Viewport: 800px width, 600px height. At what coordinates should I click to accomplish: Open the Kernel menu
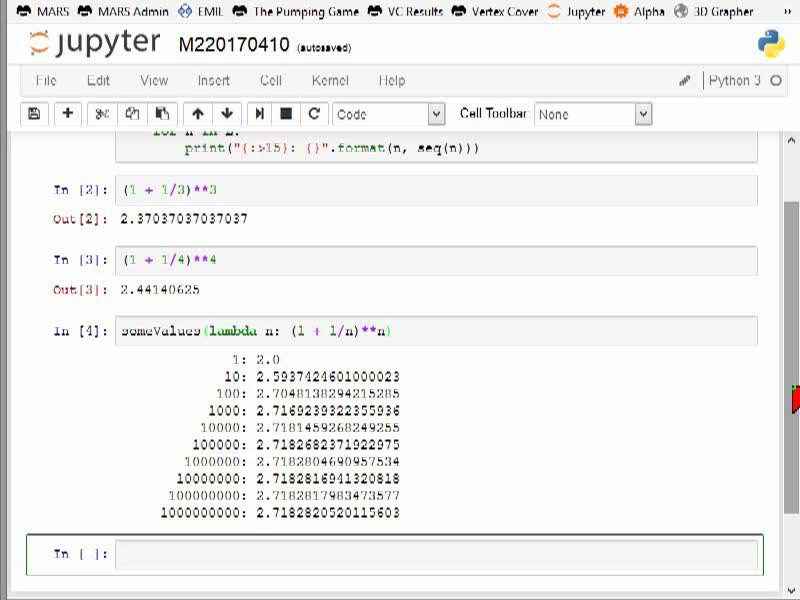point(330,81)
